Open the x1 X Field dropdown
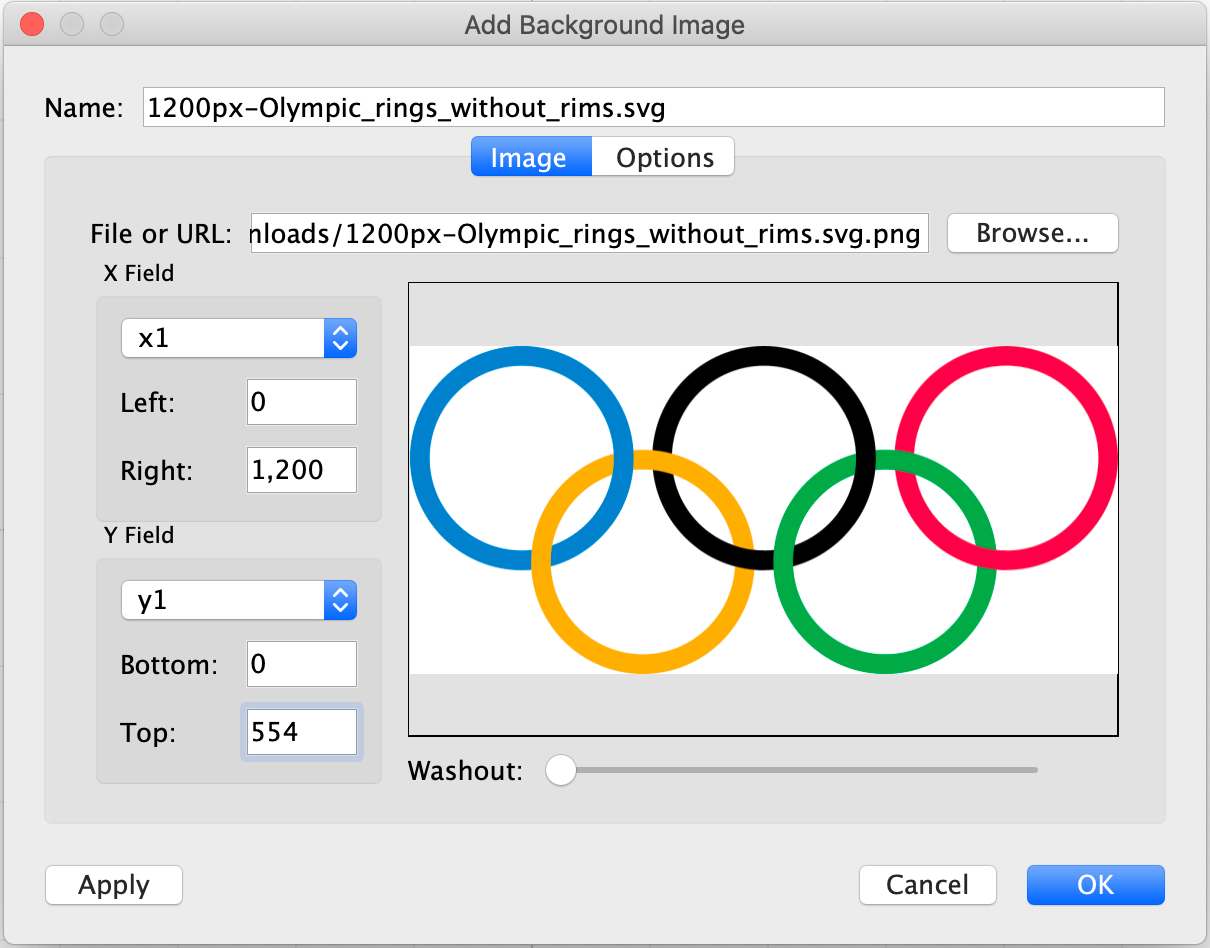This screenshot has height=948, width=1210. (239, 339)
